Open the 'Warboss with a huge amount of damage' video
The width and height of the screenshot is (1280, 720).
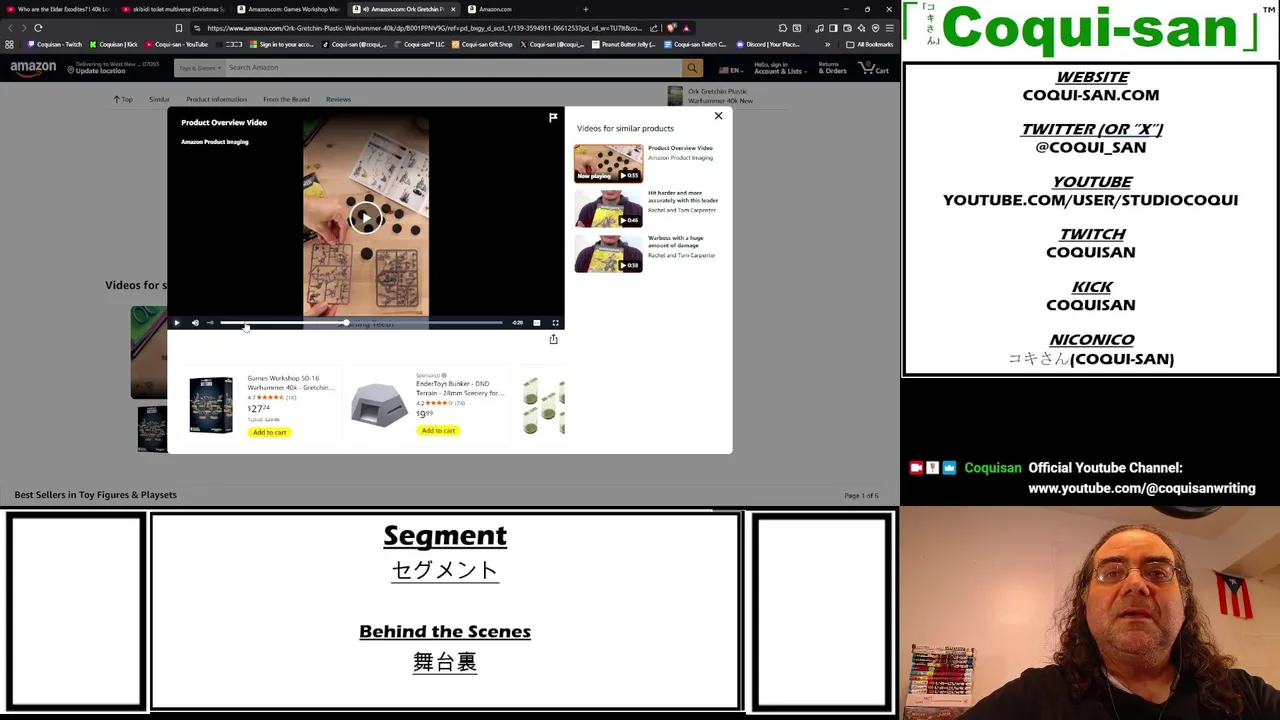point(608,254)
